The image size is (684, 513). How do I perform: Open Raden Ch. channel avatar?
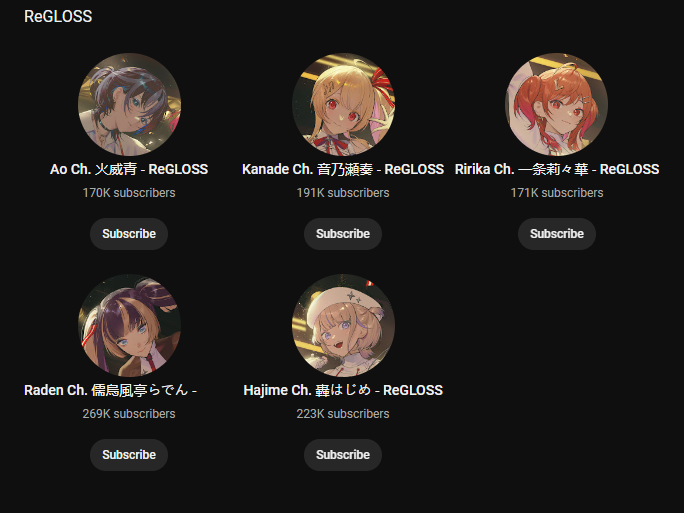tap(129, 325)
